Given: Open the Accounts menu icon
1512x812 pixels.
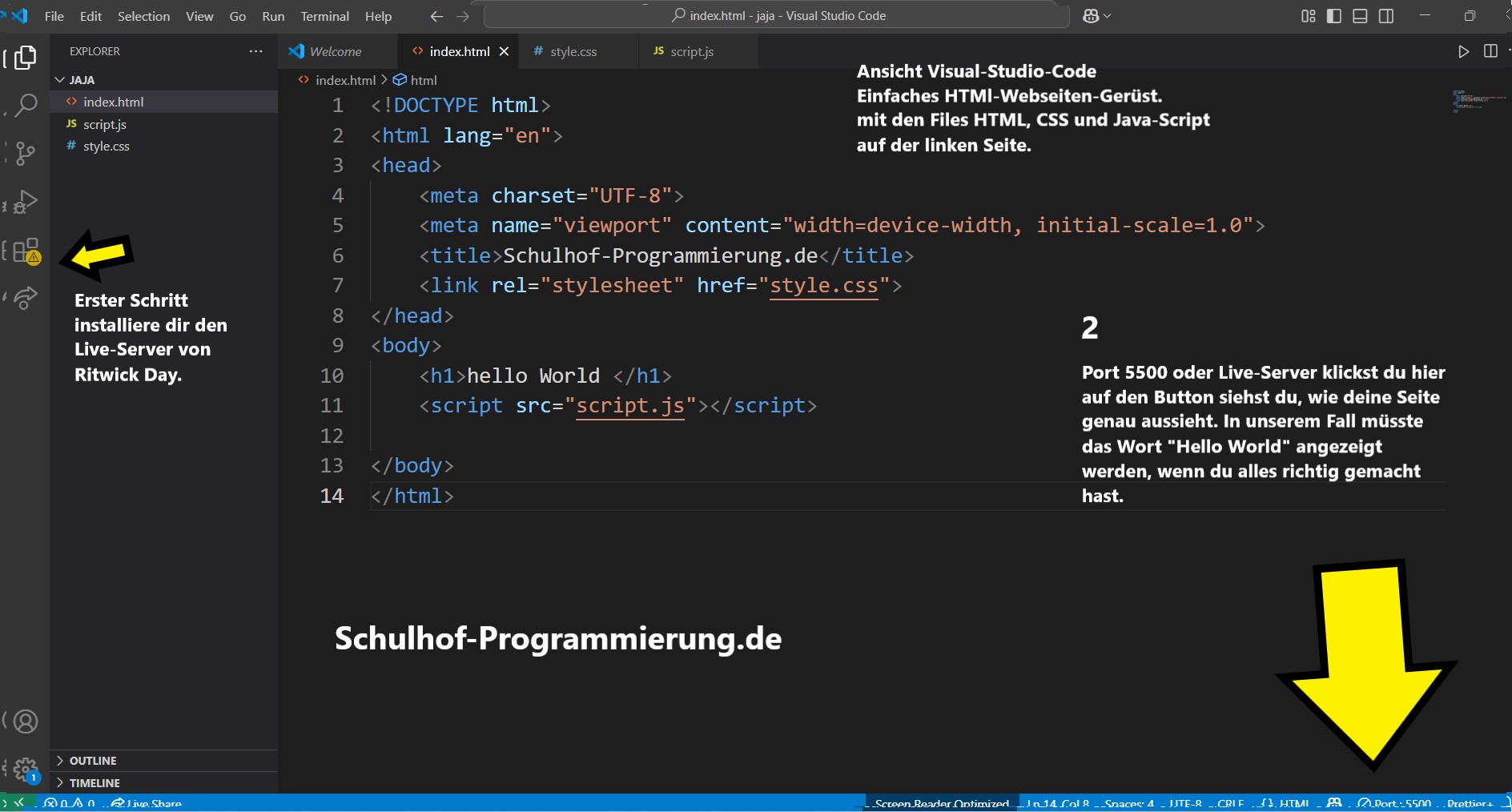Looking at the screenshot, I should click(26, 722).
